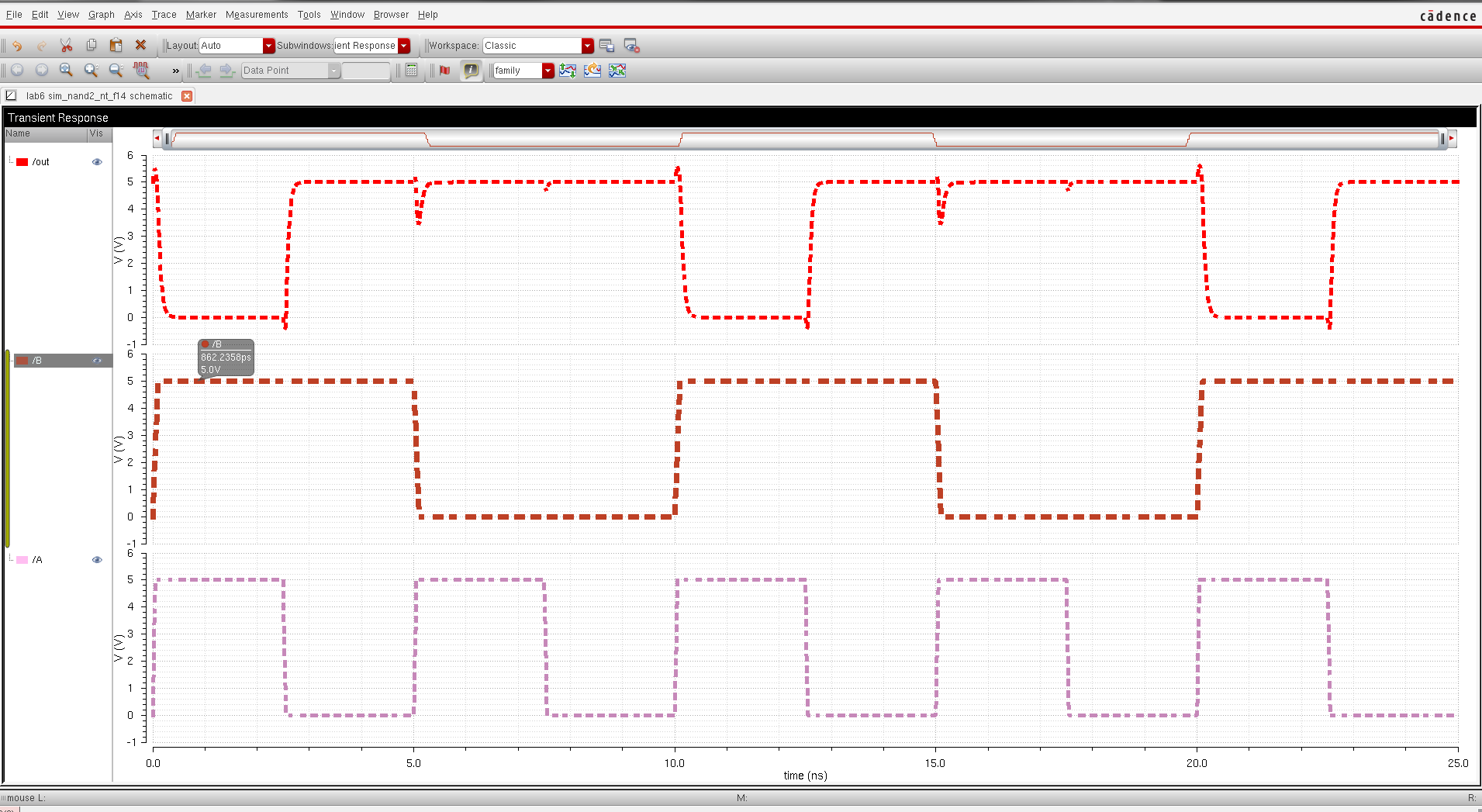Screen dimensions: 1482x812
Task: Click the Cut scissors icon
Action: (x=67, y=46)
